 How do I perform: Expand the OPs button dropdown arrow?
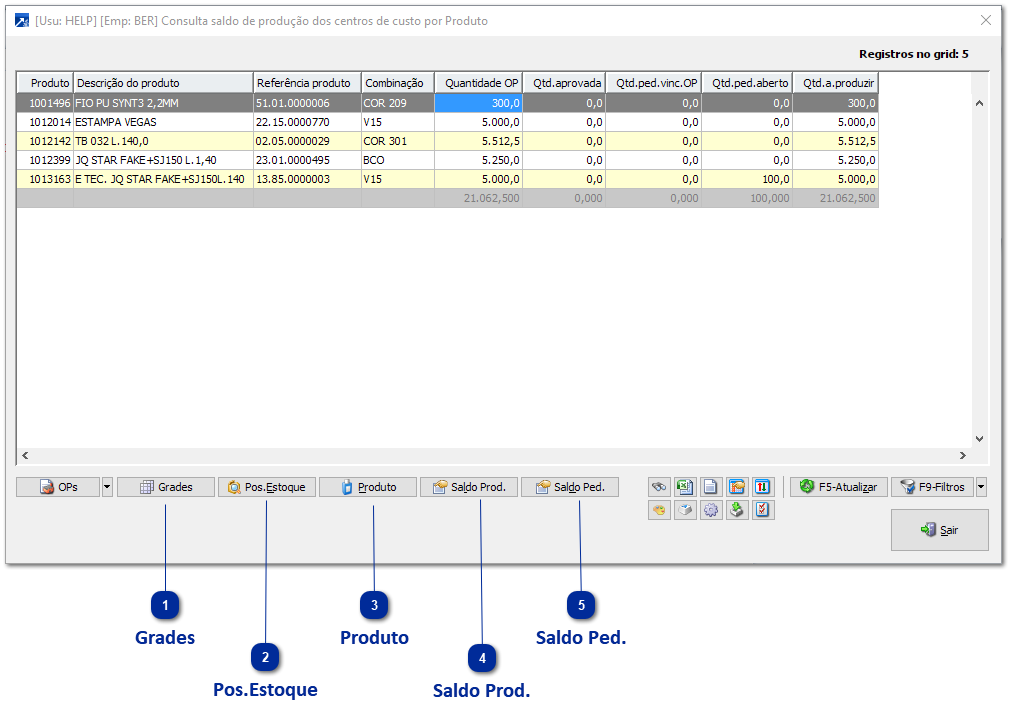coord(107,487)
